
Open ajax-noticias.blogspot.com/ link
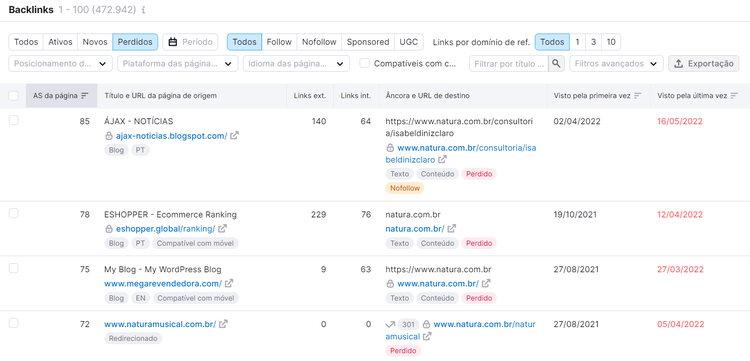[171, 136]
